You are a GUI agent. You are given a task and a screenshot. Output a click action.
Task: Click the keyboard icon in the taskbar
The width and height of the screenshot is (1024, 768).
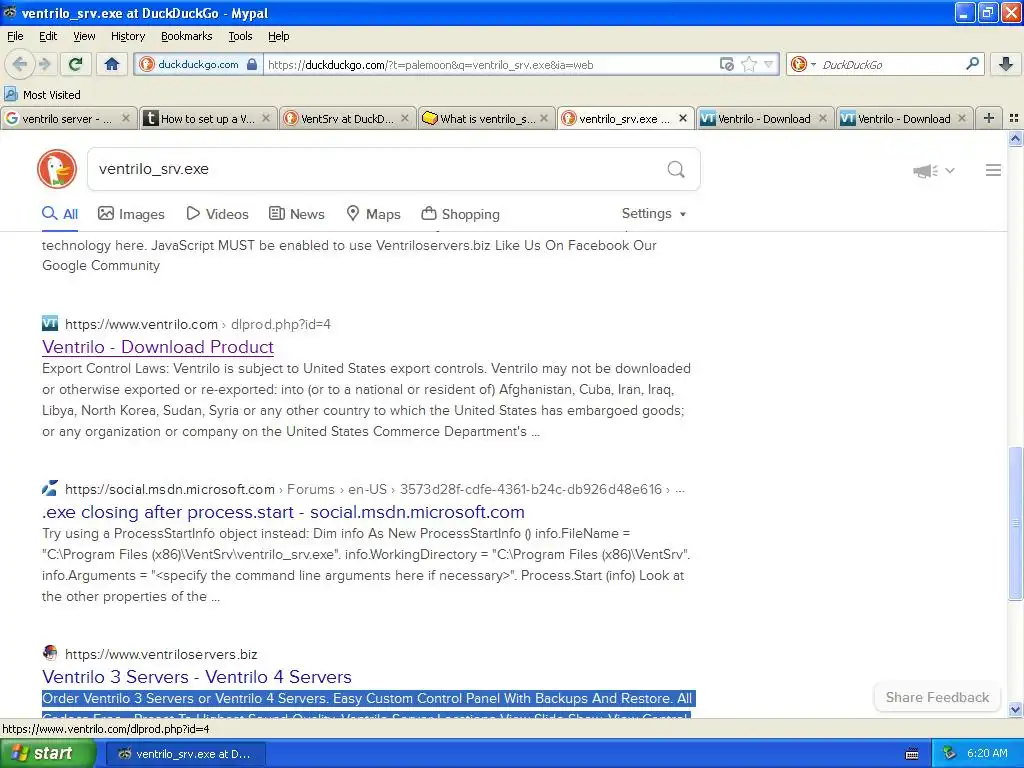(x=912, y=754)
